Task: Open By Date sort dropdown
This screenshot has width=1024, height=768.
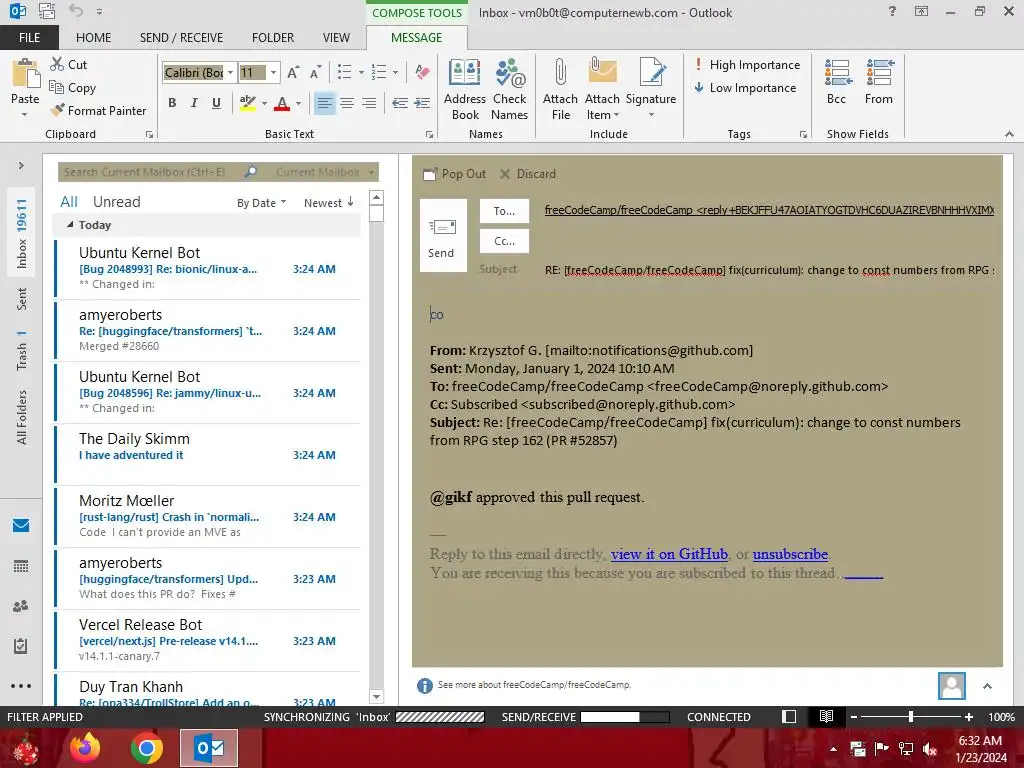Action: (x=261, y=203)
